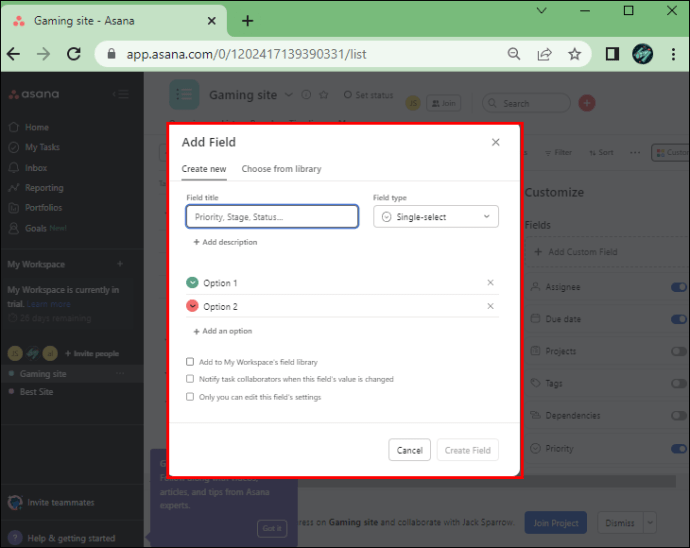Click Learn more trial link

click(x=48, y=304)
